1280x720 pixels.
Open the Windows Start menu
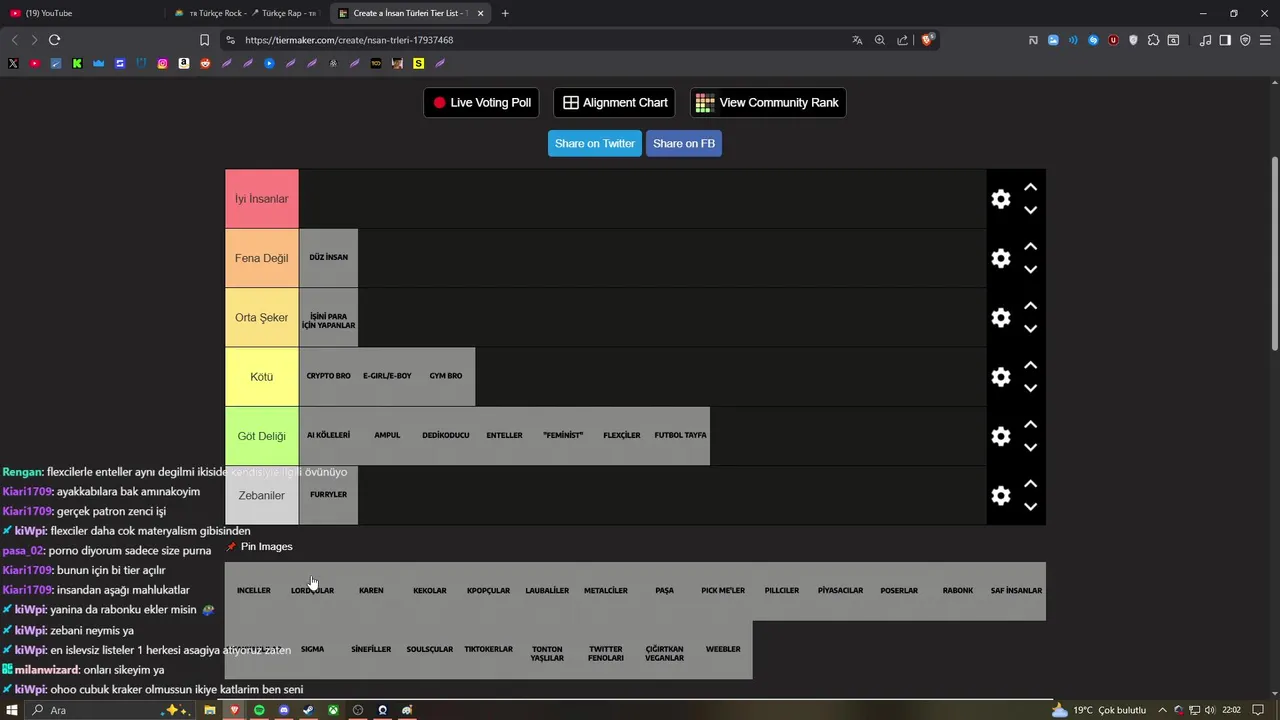pyautogui.click(x=13, y=710)
